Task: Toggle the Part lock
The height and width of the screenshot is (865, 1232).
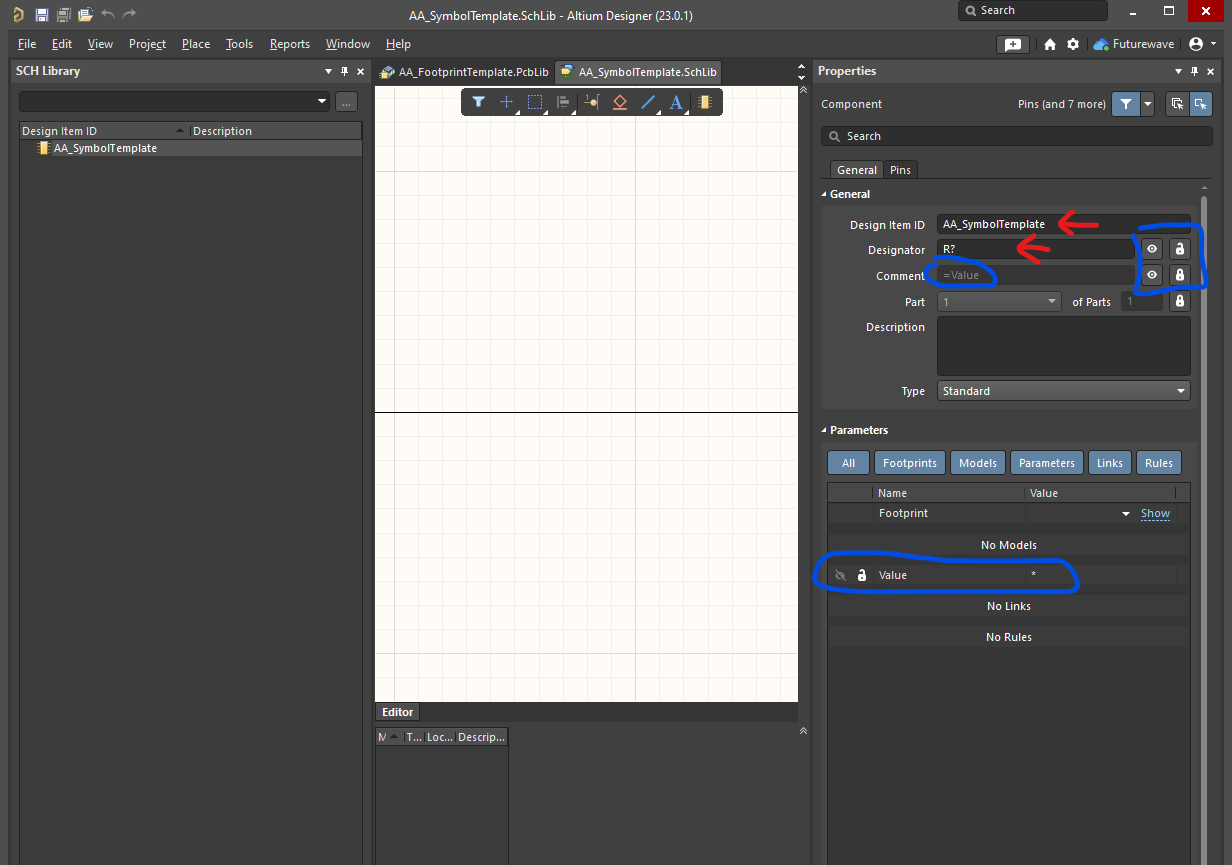Action: [1179, 301]
